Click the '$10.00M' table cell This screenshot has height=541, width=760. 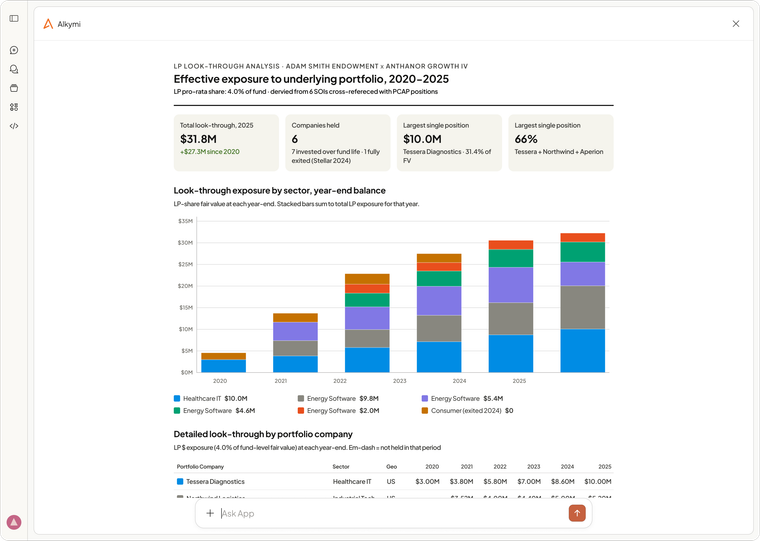pyautogui.click(x=598, y=481)
